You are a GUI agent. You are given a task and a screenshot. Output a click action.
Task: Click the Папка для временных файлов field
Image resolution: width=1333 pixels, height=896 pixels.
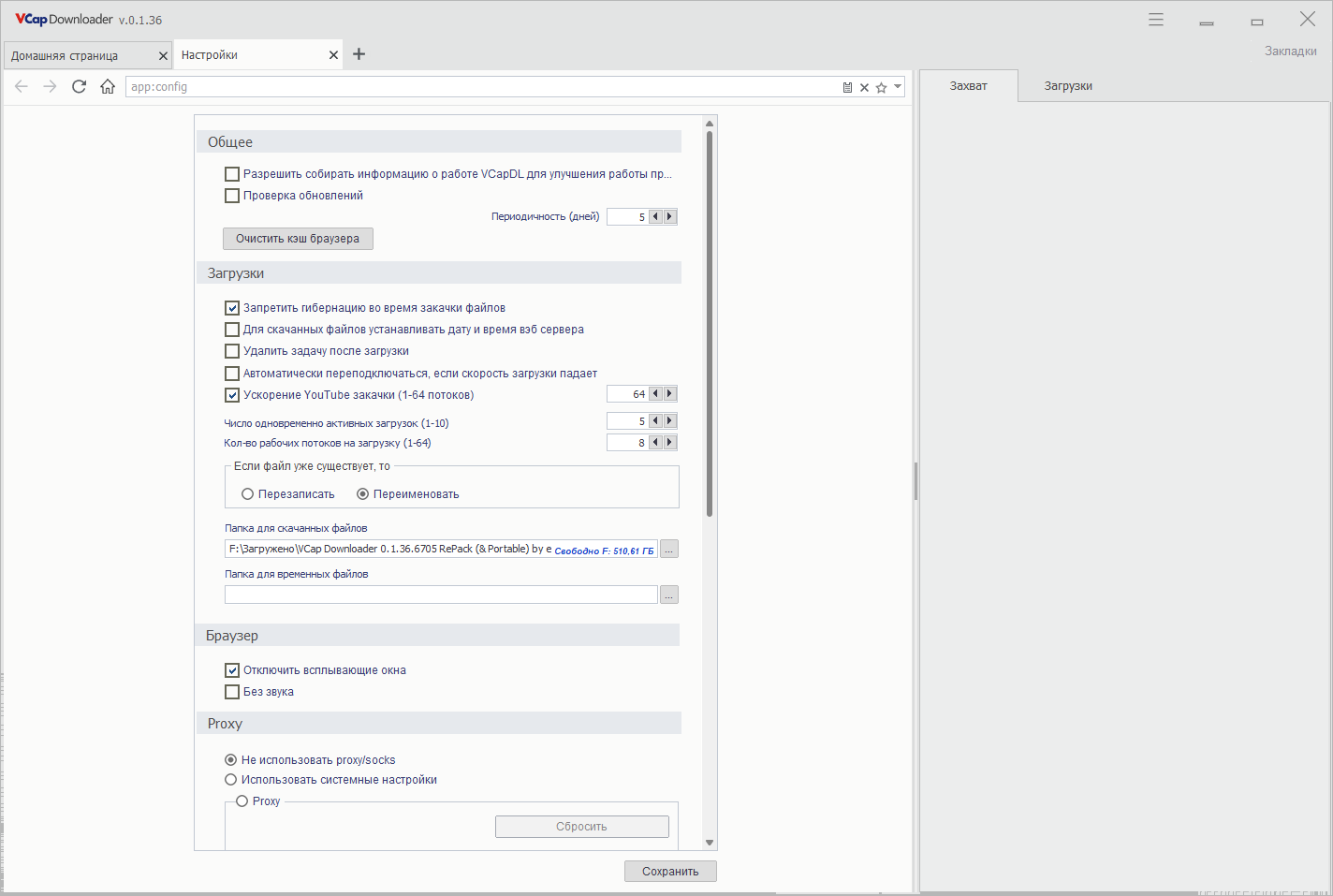pyautogui.click(x=441, y=595)
